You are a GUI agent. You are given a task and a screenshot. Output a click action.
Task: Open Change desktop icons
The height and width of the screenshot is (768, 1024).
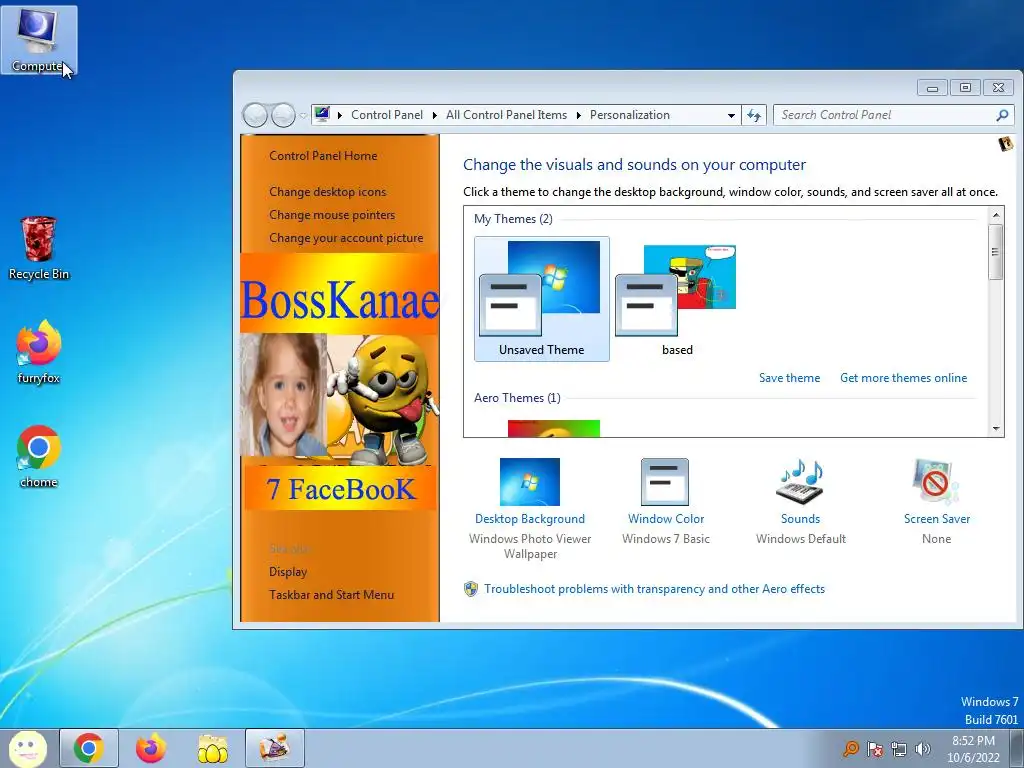328,192
